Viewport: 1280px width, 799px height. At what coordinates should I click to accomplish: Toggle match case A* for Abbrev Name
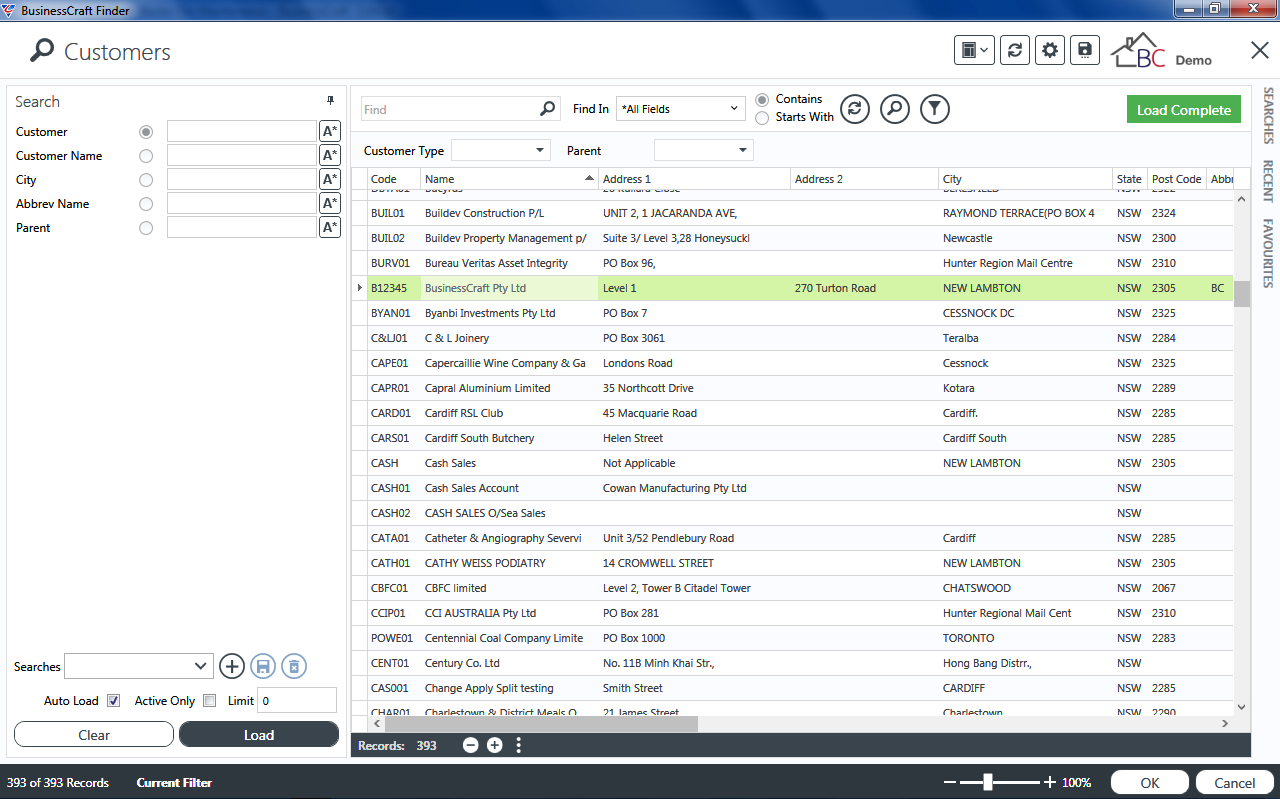(330, 204)
